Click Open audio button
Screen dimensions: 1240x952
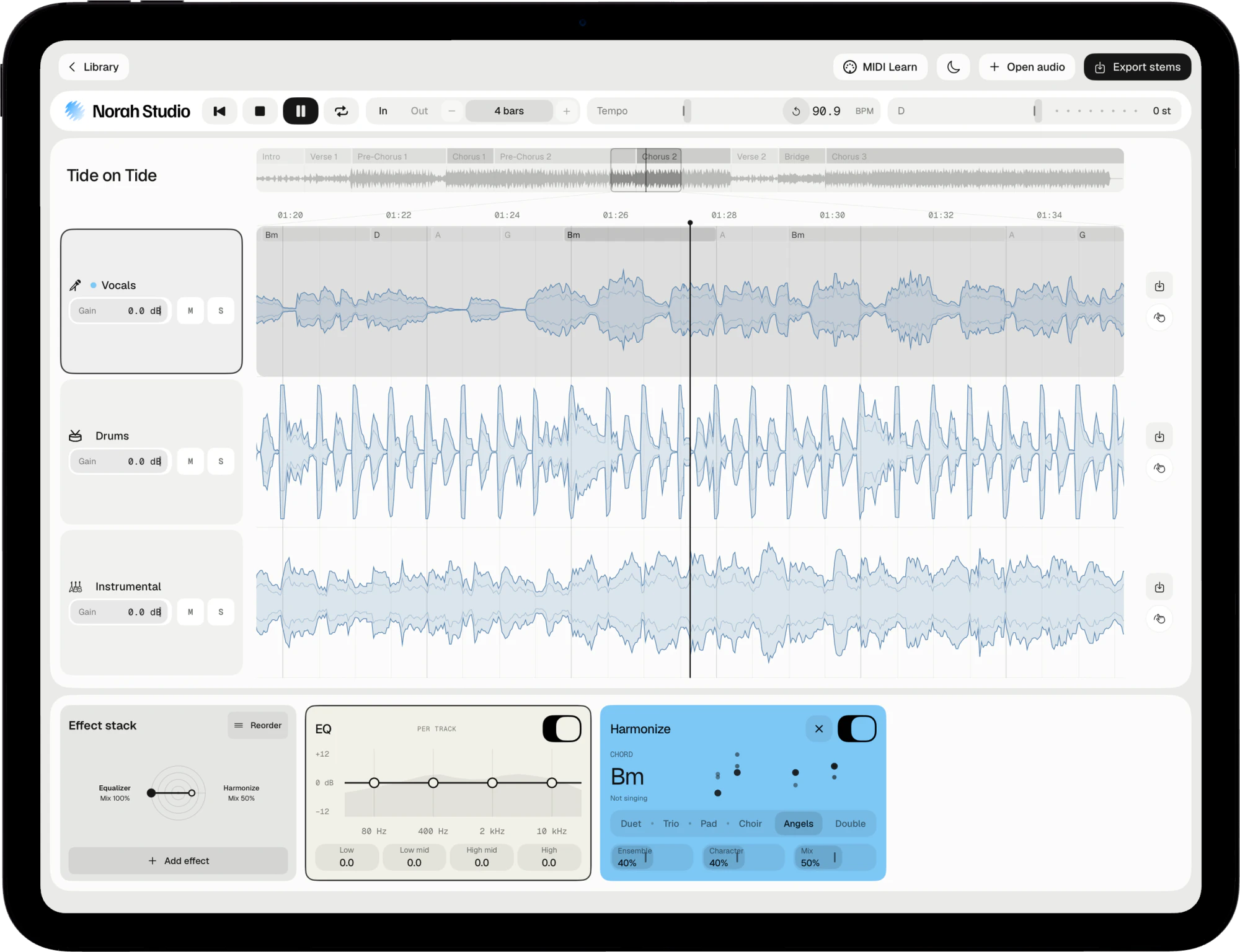pos(1027,67)
